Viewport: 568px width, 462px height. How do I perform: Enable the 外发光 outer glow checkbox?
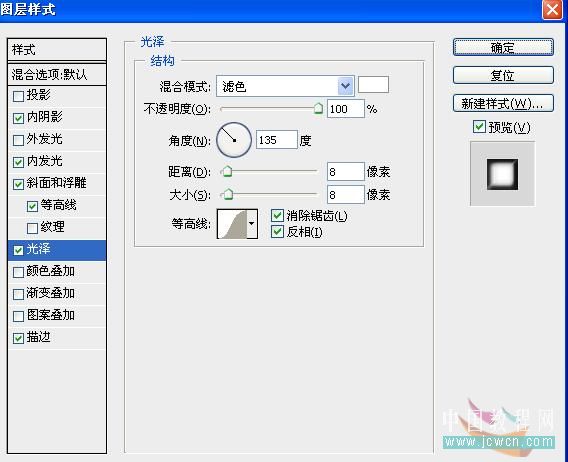click(18, 140)
